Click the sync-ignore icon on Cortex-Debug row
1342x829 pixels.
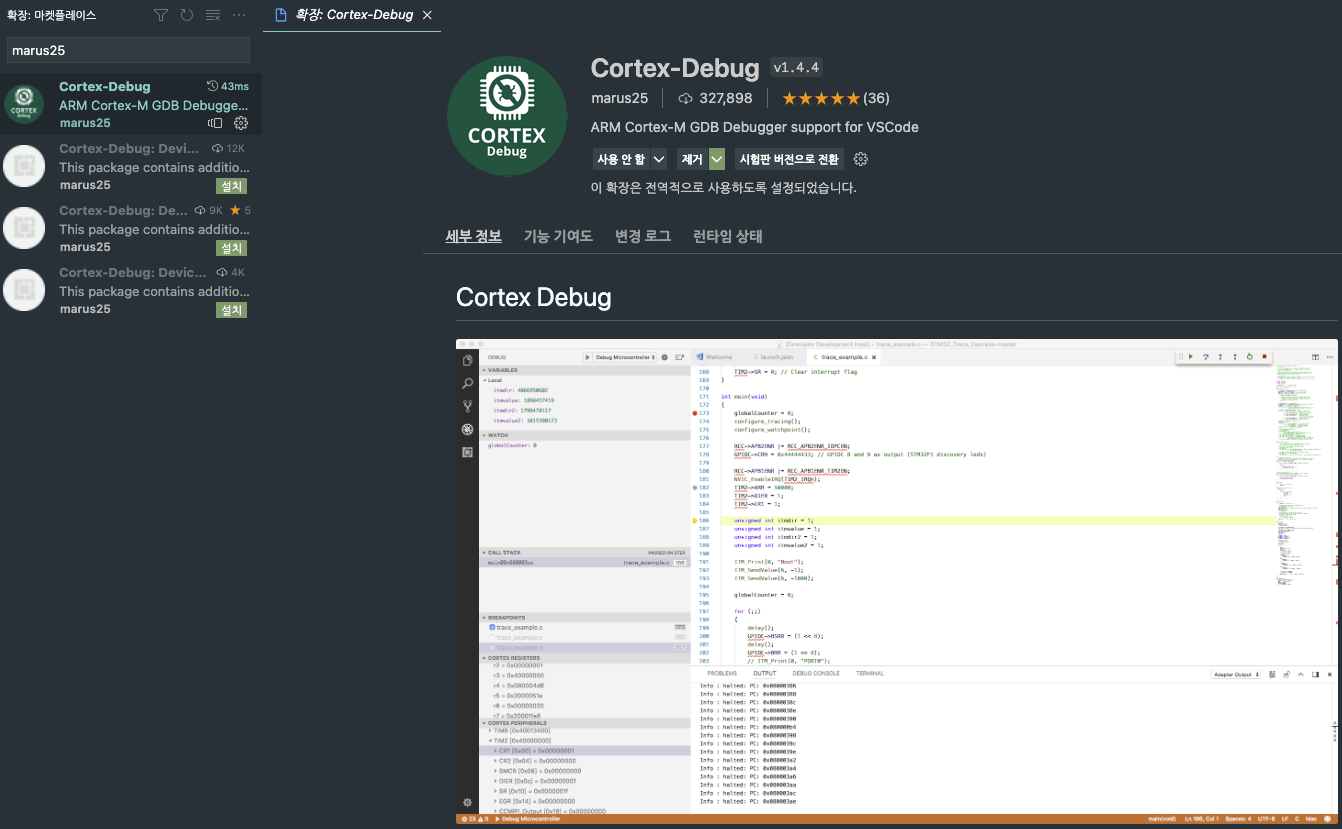click(x=215, y=123)
